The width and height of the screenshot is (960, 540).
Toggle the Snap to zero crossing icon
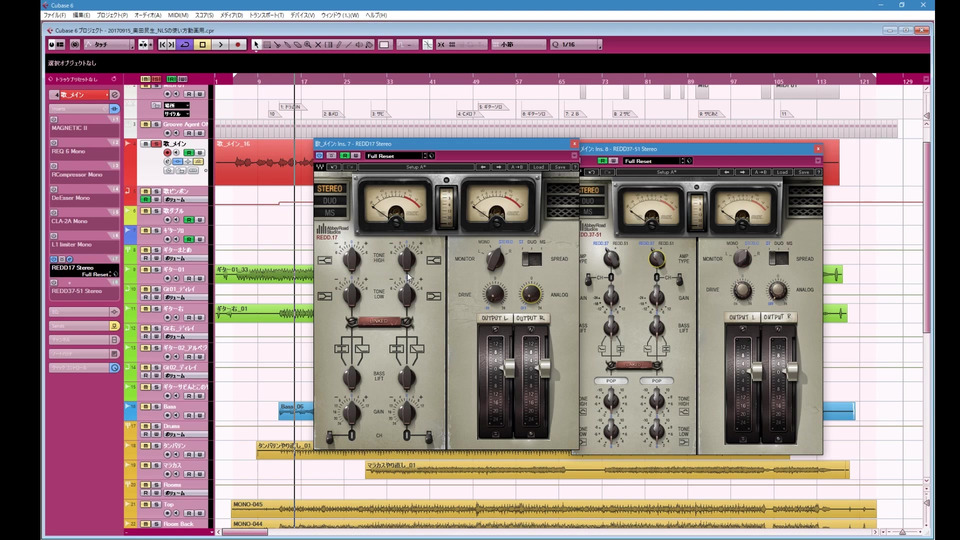pyautogui.click(x=427, y=45)
